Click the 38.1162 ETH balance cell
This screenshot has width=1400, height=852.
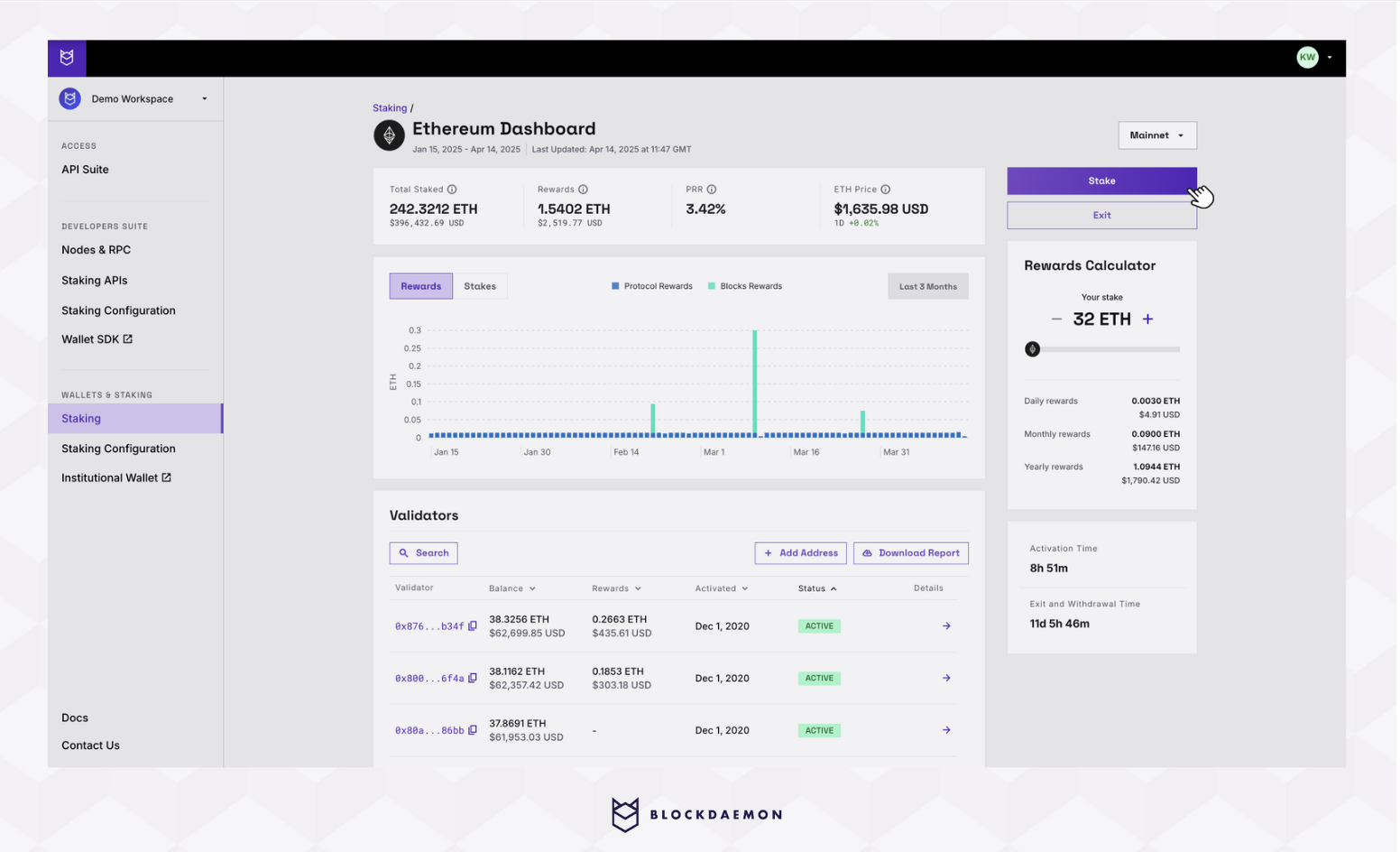[x=517, y=671]
